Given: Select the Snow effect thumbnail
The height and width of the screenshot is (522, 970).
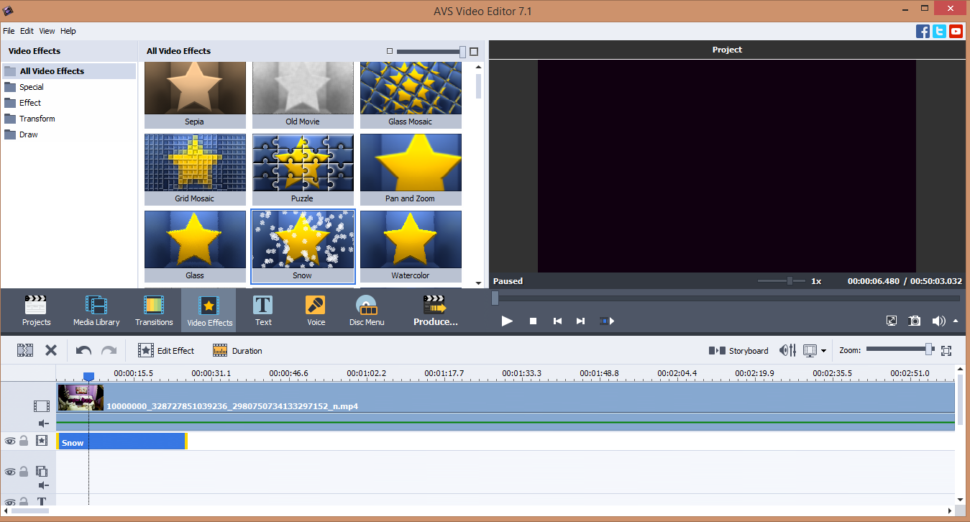Looking at the screenshot, I should tap(303, 246).
